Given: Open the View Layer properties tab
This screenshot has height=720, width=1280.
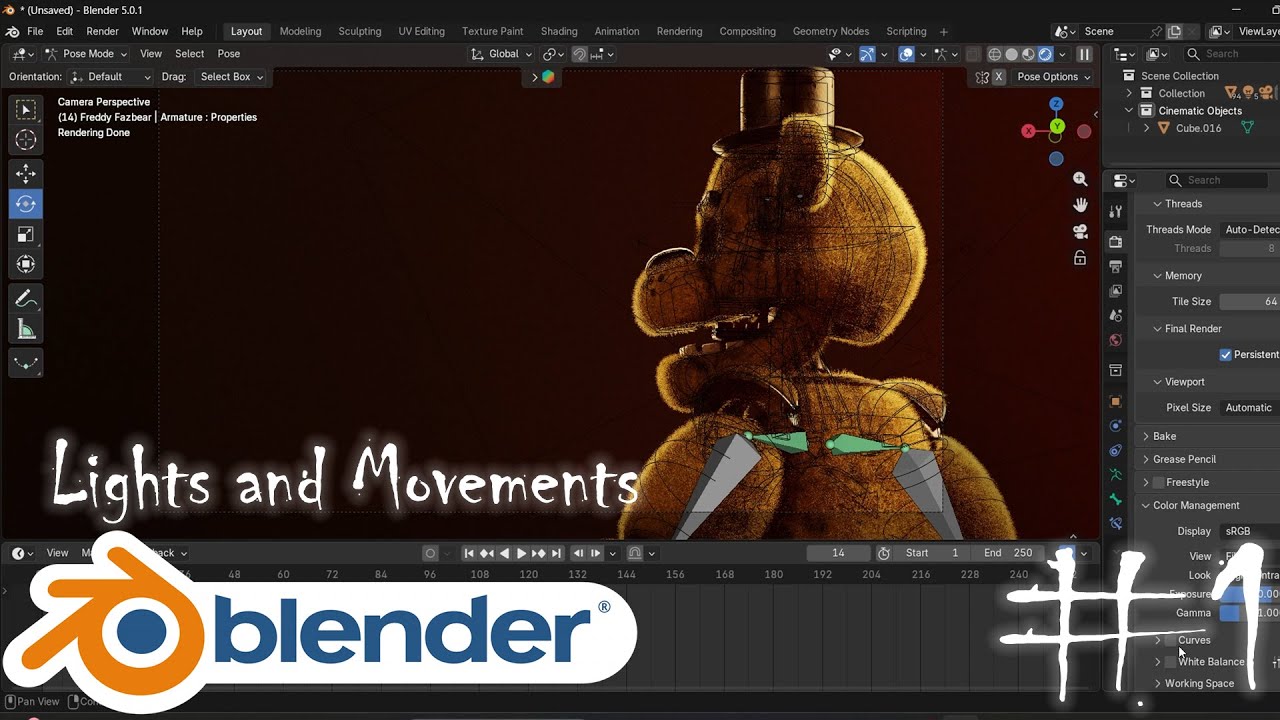Looking at the screenshot, I should tap(1116, 291).
